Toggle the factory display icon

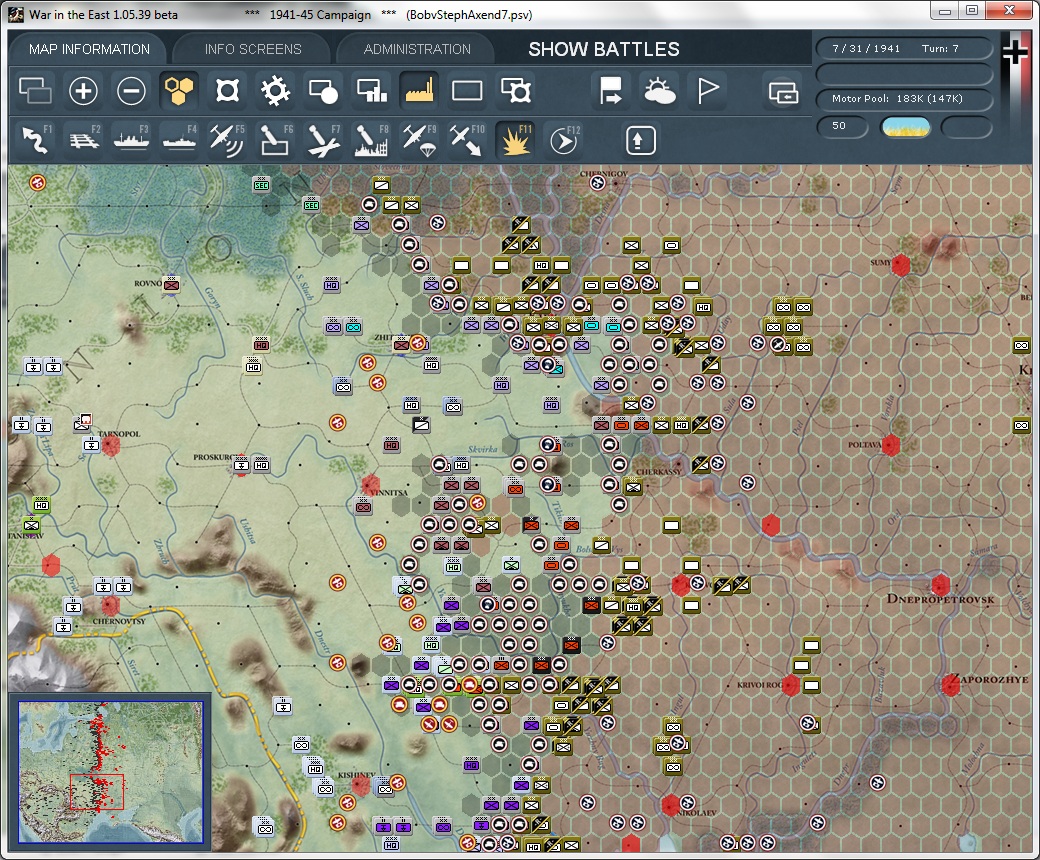click(419, 91)
